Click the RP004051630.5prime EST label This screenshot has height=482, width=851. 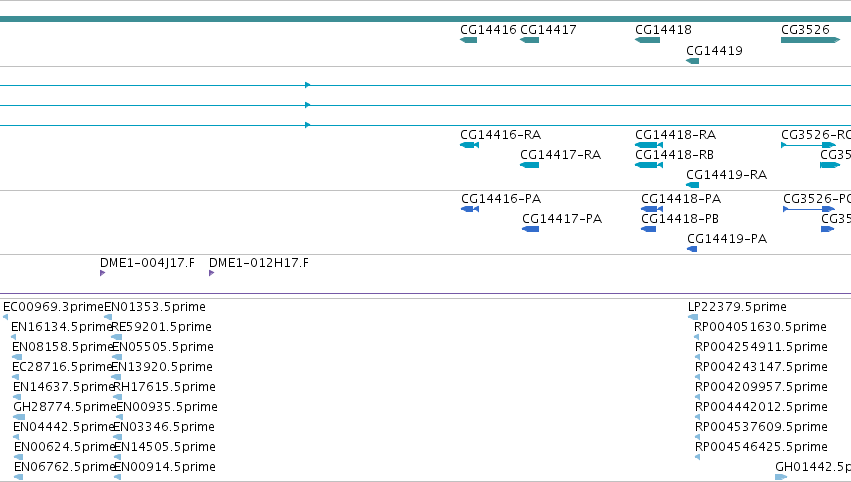click(x=760, y=327)
